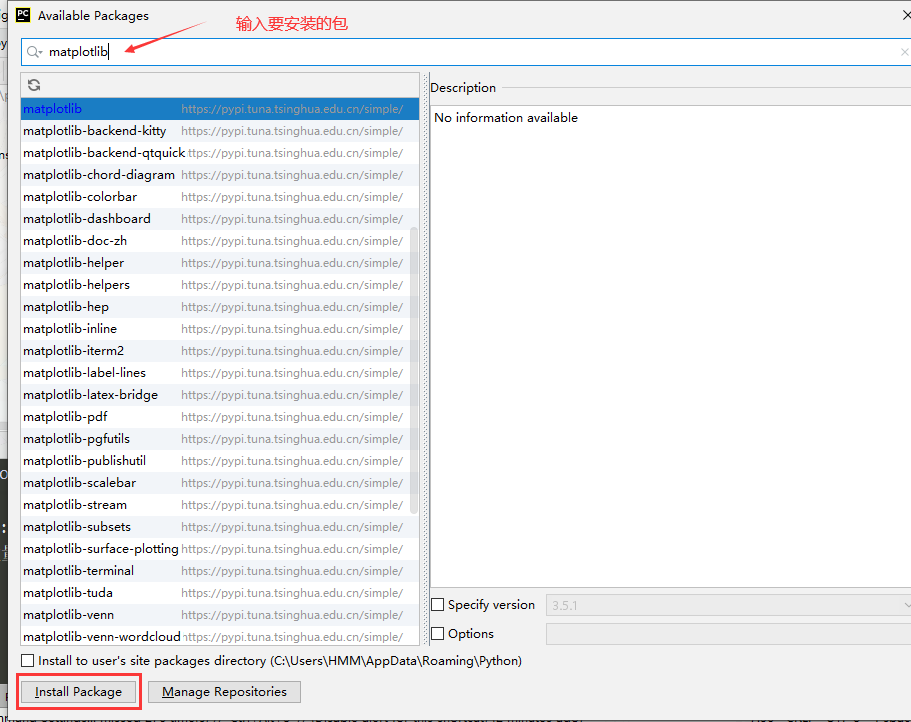
Task: Select matplotlib-stream package
Action: 220,505
